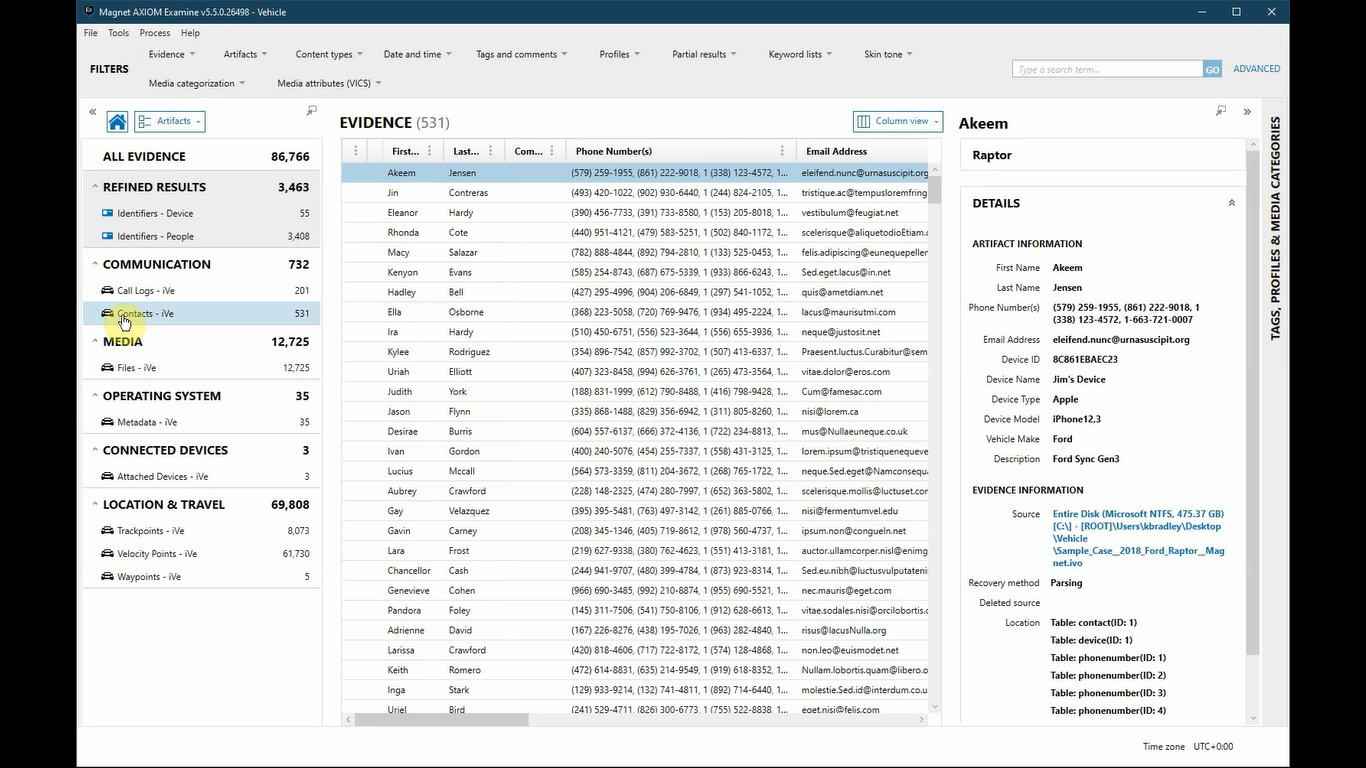Collapse the COMMUNICATION section

tap(95, 264)
